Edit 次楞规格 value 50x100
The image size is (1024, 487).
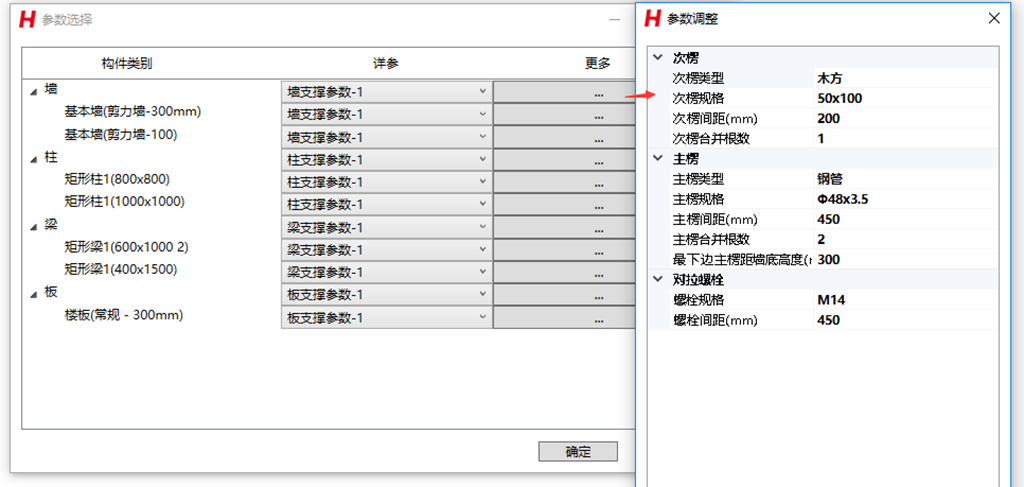(906, 99)
